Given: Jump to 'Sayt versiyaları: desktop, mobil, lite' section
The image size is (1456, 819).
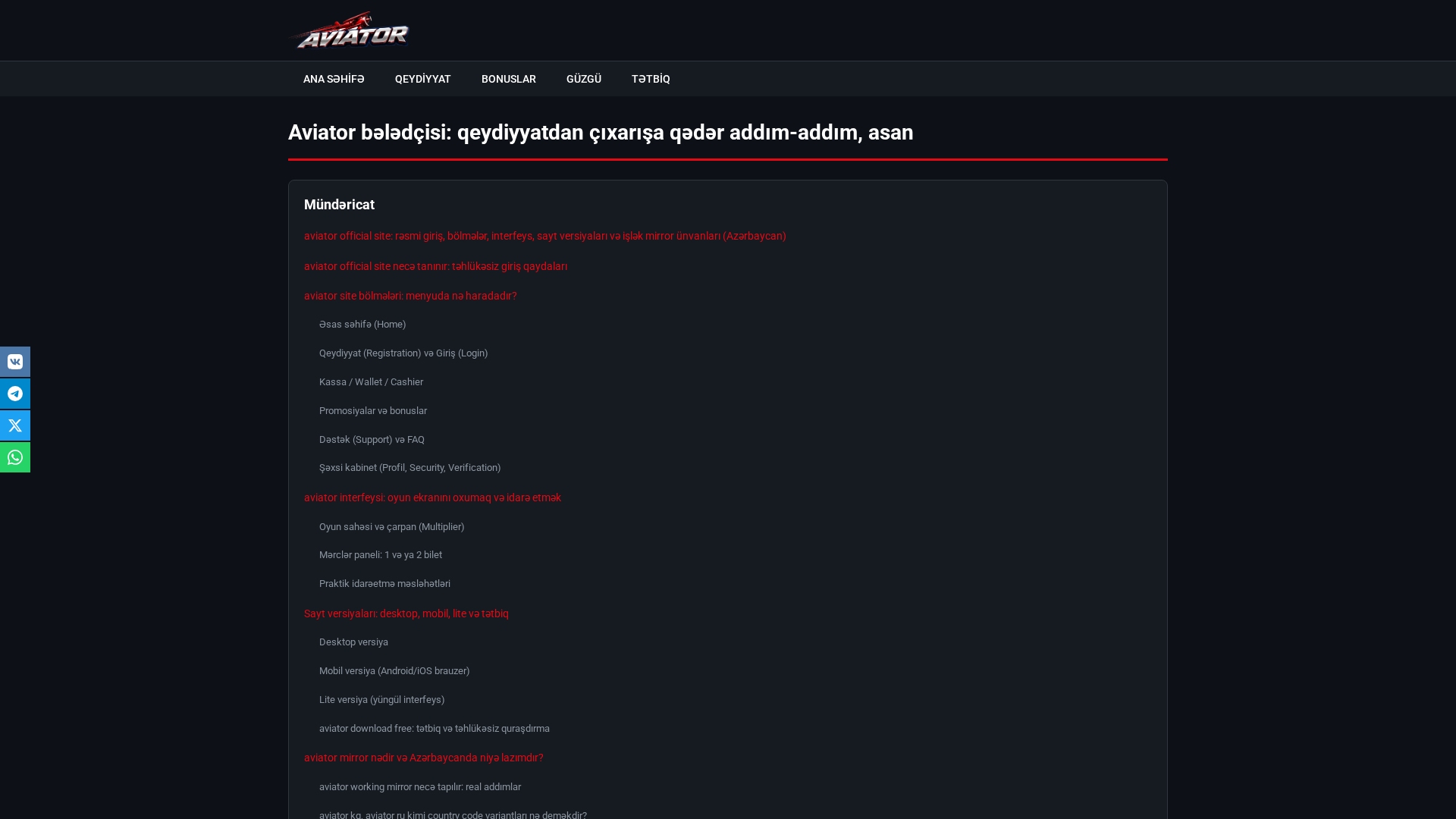Looking at the screenshot, I should [x=406, y=613].
